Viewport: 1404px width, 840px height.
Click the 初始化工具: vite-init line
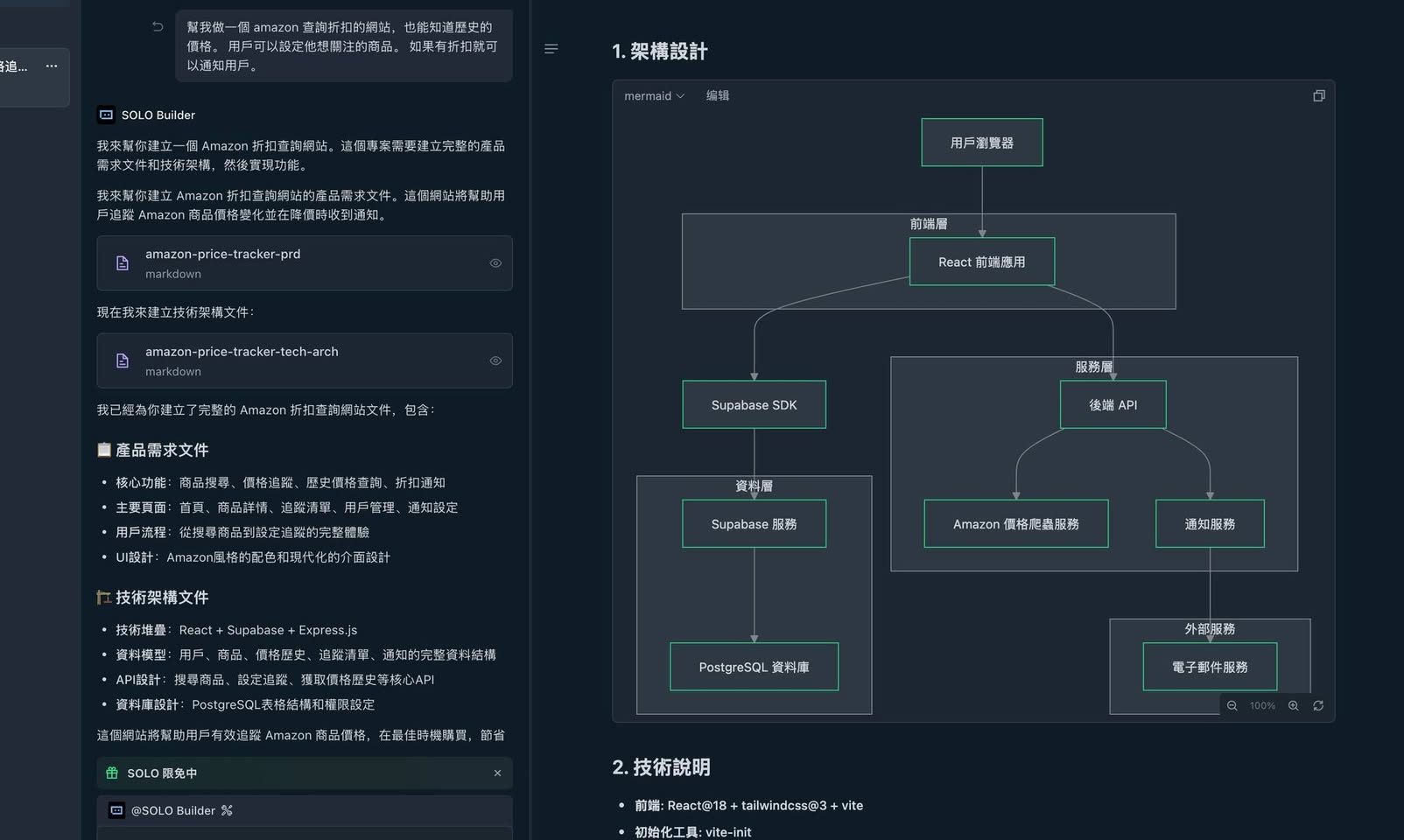point(693,832)
